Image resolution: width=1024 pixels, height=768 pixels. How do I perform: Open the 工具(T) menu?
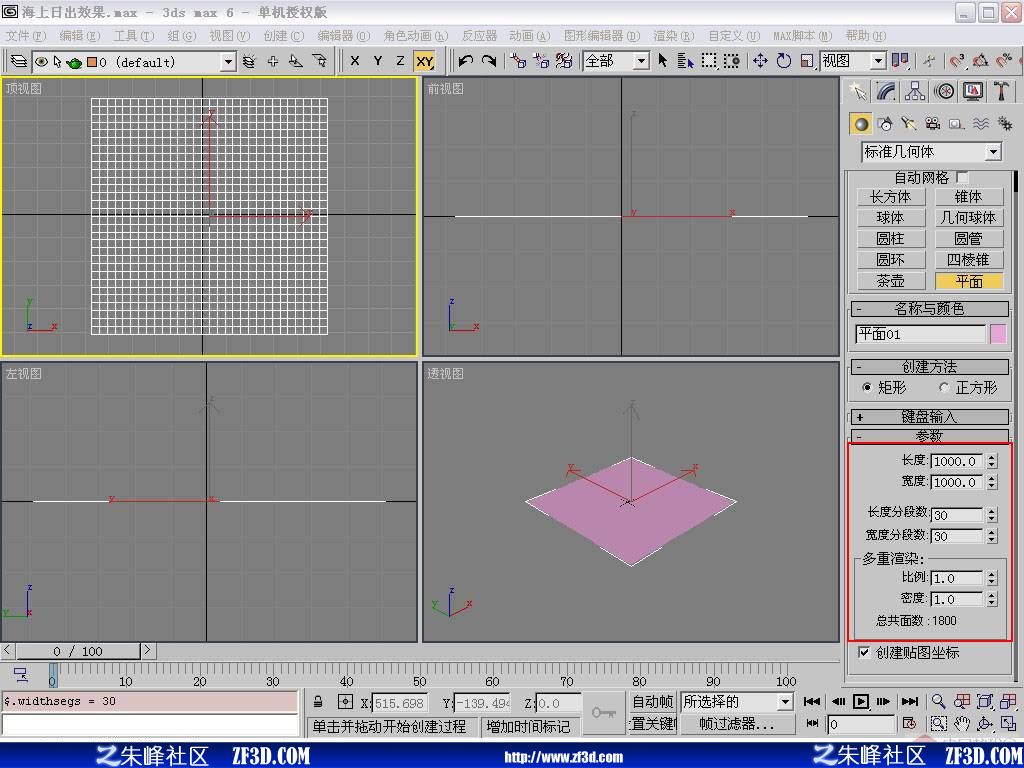click(134, 35)
